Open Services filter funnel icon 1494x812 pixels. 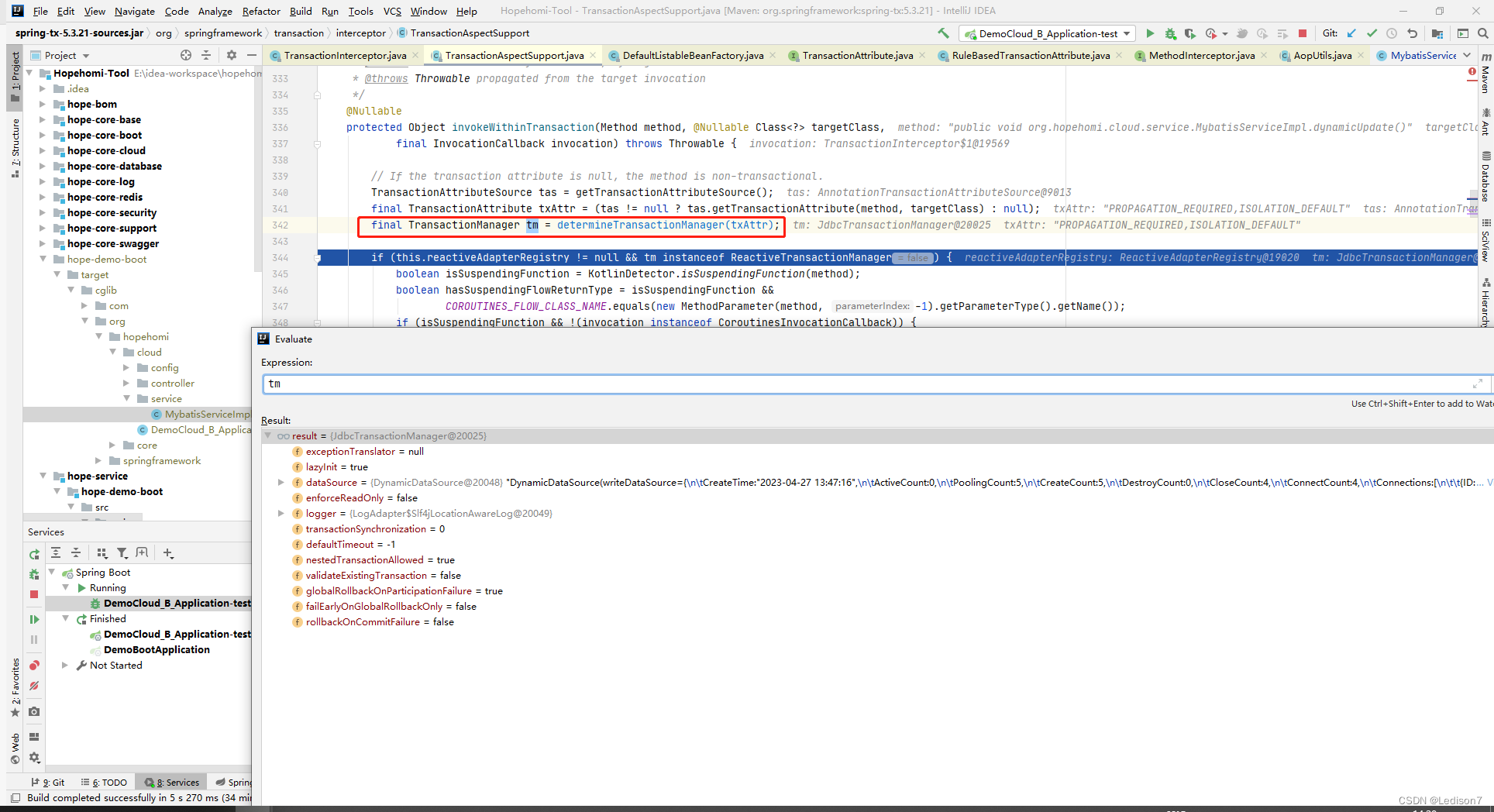pos(122,552)
